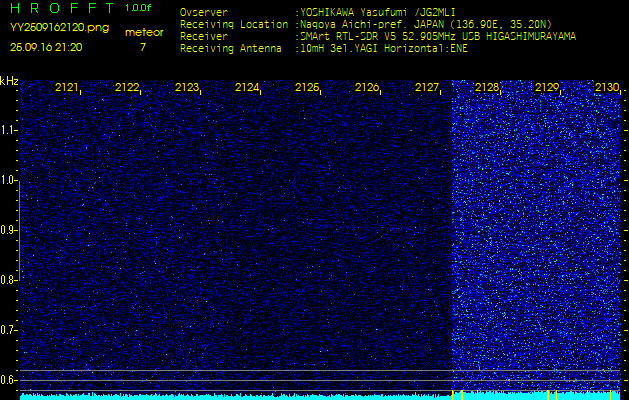Click the HROFFT title text

click(x=62, y=8)
